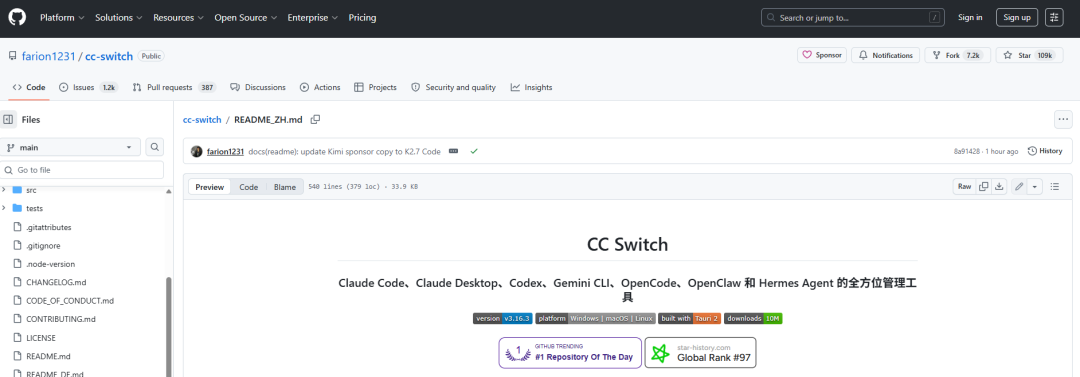1080x377 pixels.
Task: Switch the file view to Blame
Action: point(284,187)
